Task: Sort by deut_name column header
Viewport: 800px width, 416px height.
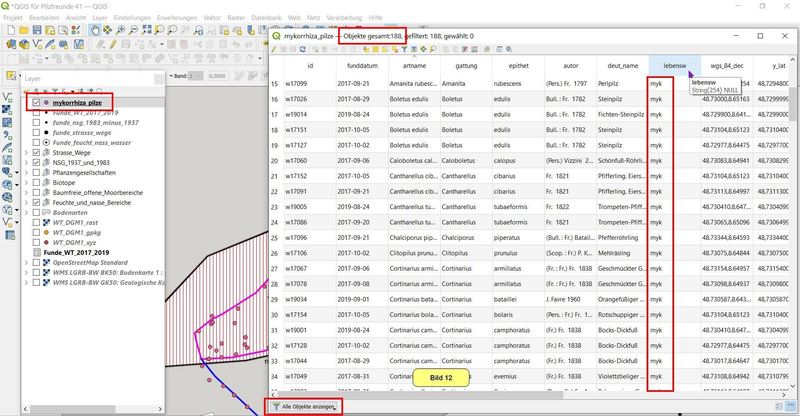Action: tap(622, 66)
